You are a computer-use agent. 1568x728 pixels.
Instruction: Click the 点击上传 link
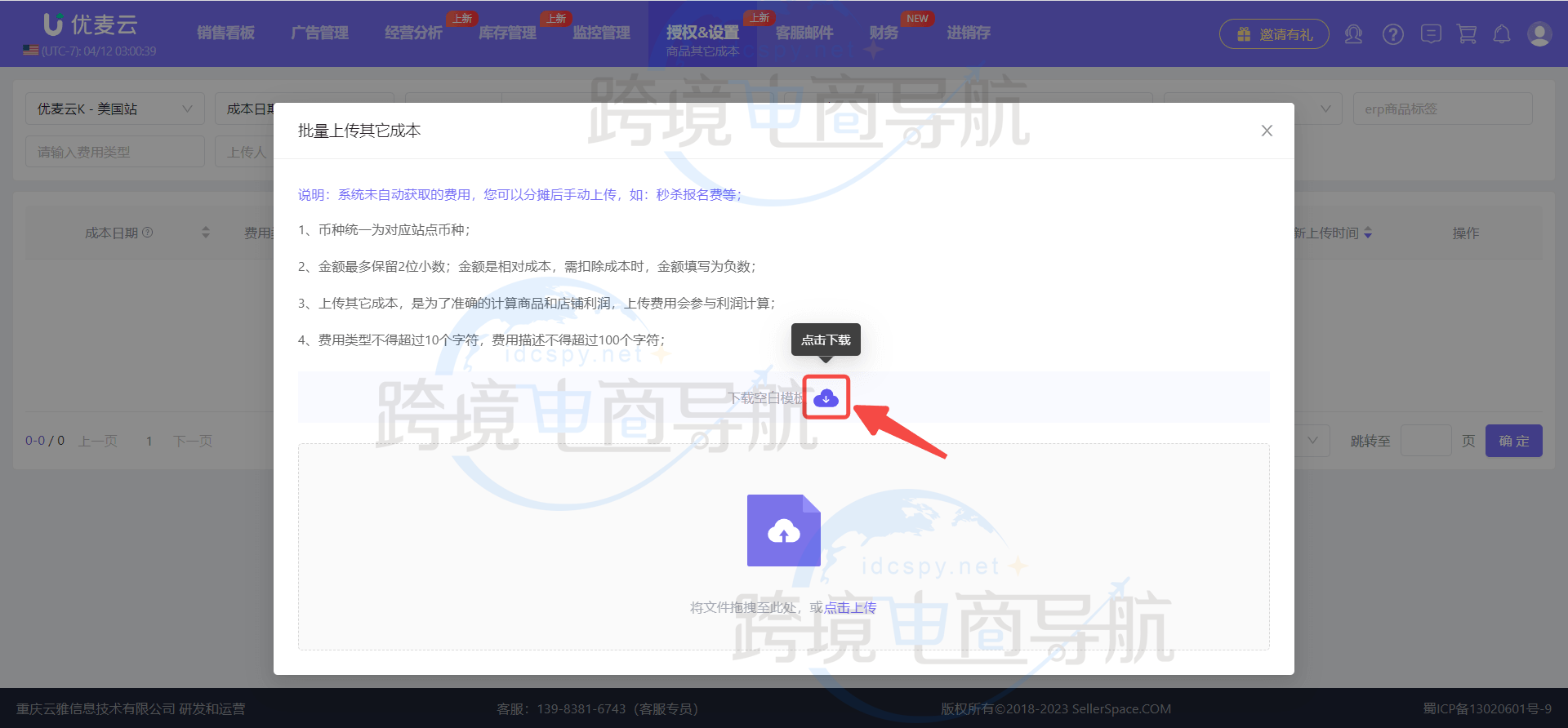tap(850, 607)
